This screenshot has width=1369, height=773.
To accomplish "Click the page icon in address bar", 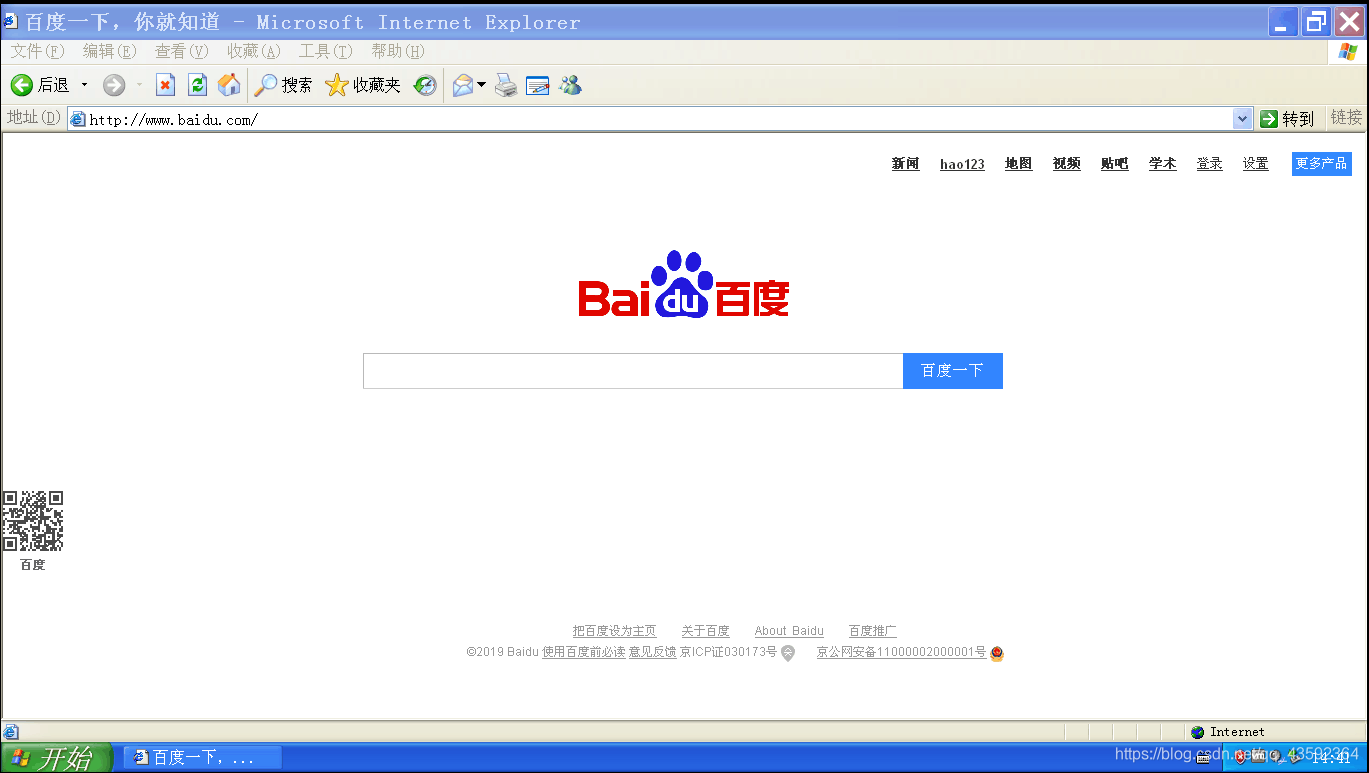I will [x=77, y=119].
